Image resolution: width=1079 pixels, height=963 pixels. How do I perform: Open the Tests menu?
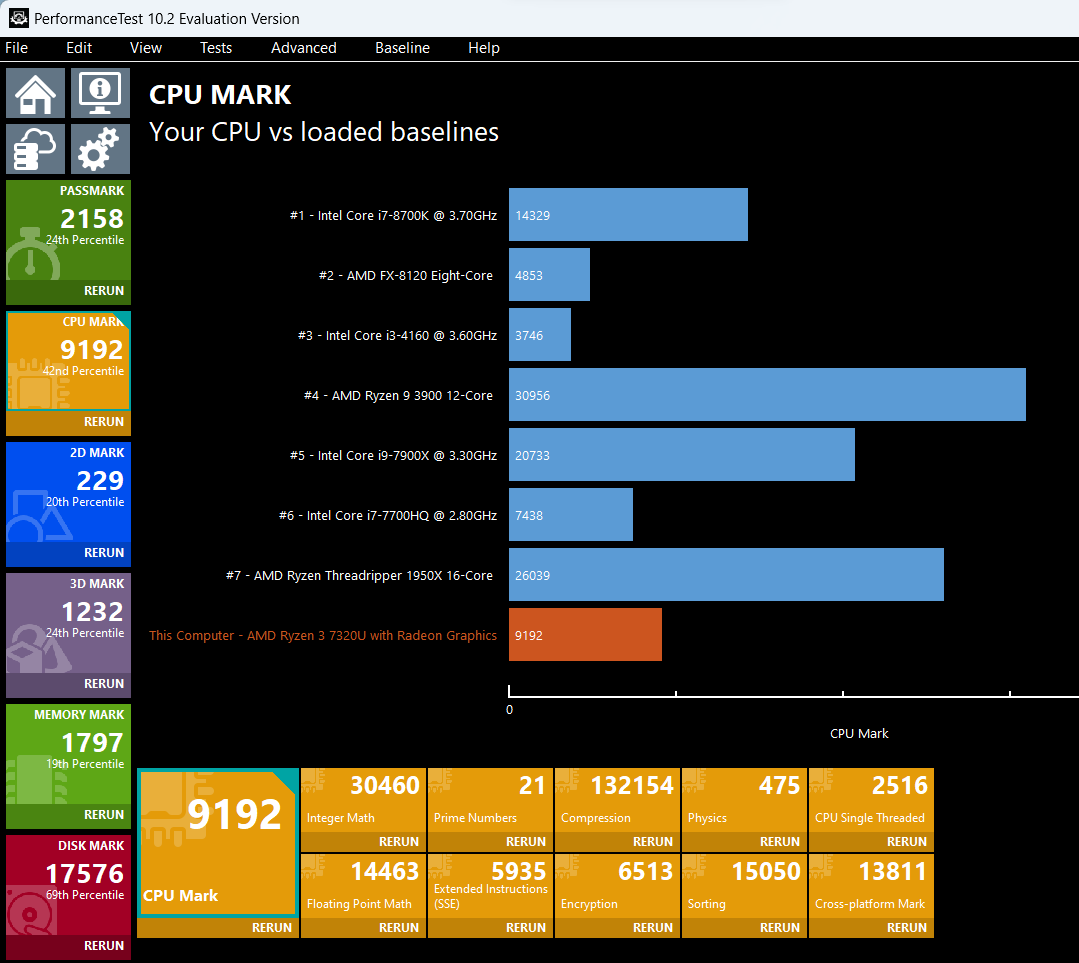(x=215, y=48)
